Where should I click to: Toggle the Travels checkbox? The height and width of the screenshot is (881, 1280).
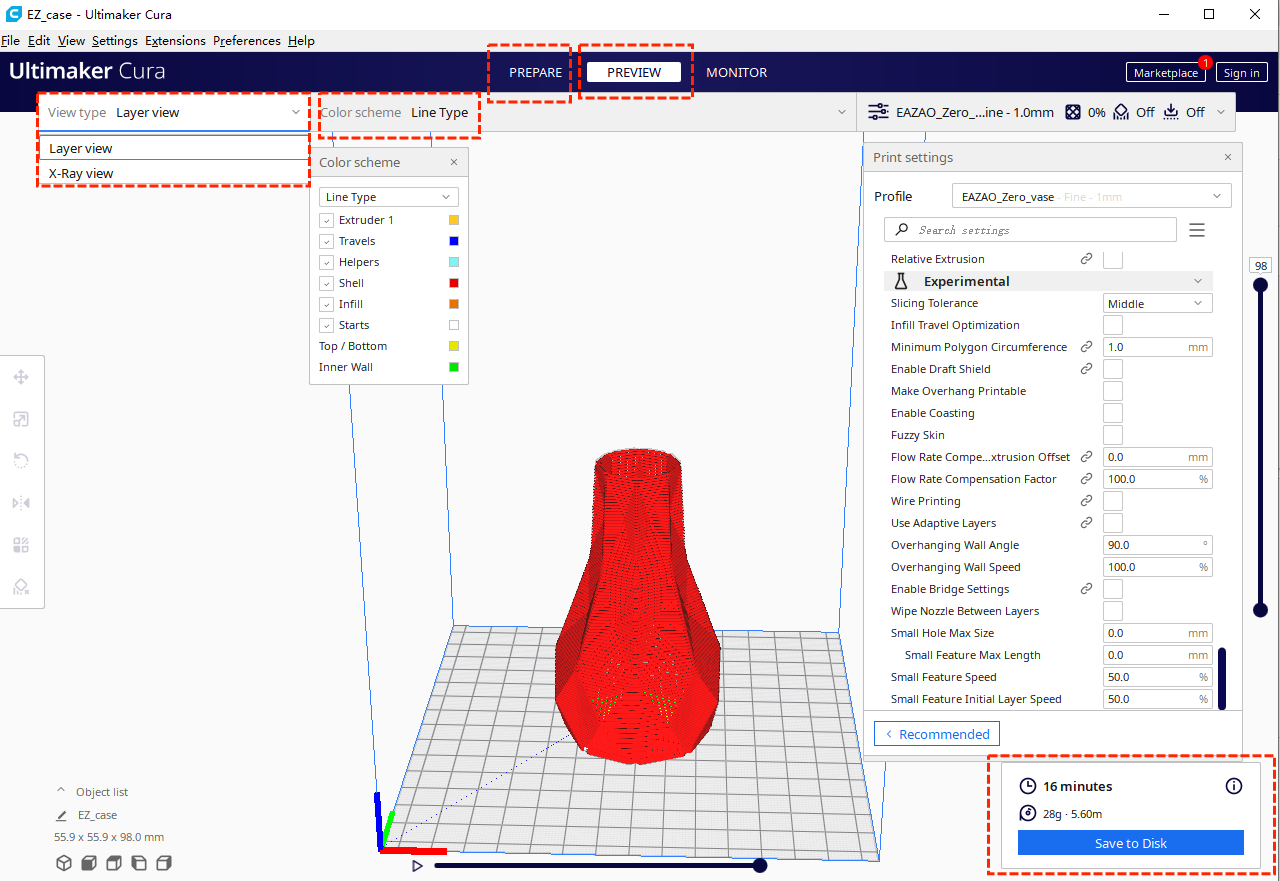(326, 241)
